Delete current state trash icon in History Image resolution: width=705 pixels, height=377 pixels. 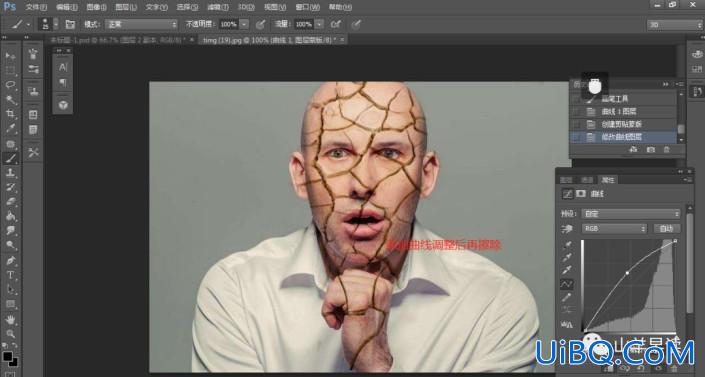(667, 149)
